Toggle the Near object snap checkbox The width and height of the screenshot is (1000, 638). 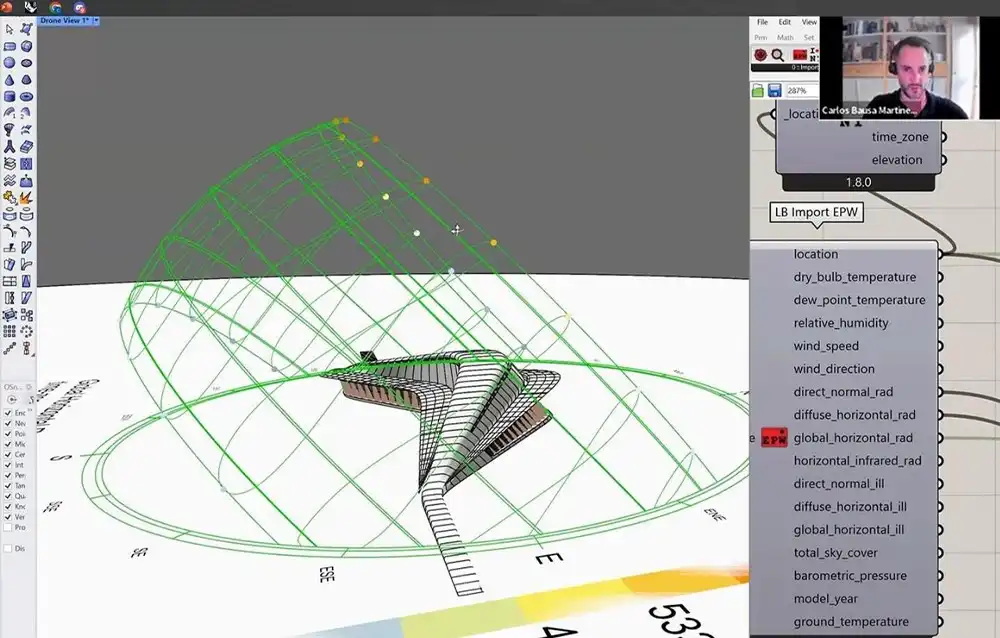pyautogui.click(x=8, y=424)
